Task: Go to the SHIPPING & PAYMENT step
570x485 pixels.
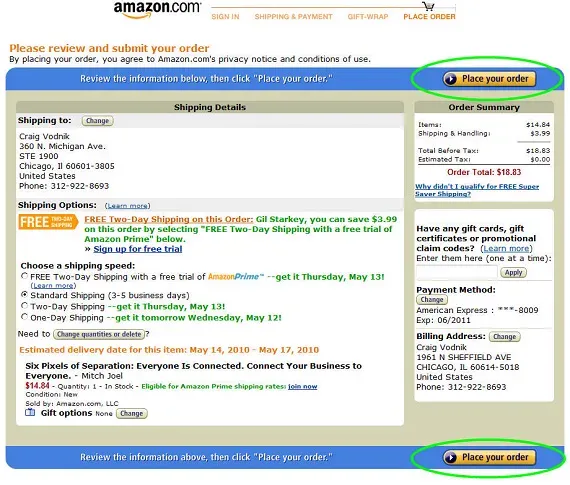Action: coord(293,17)
